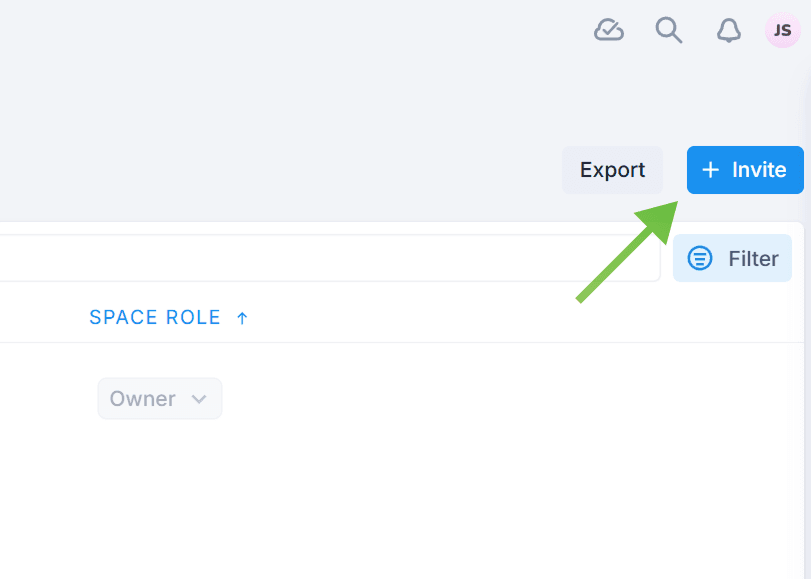Click the Export text label
The image size is (811, 579).
pos(612,170)
